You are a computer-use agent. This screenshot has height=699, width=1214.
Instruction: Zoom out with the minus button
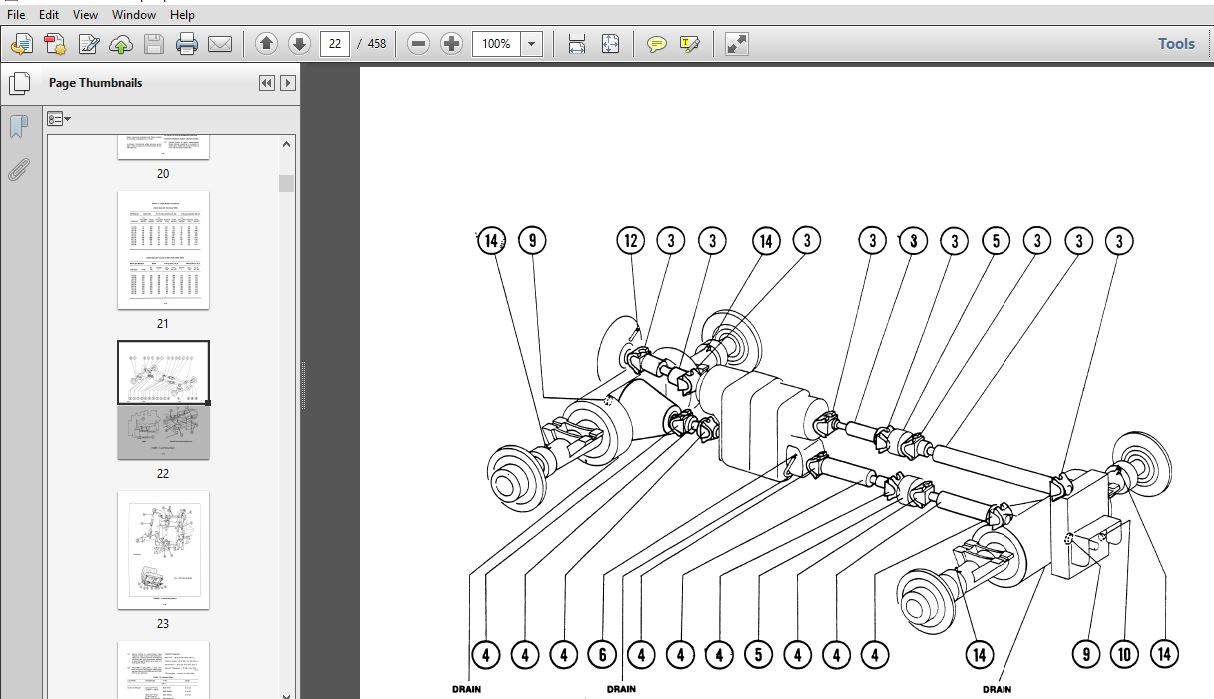pyautogui.click(x=418, y=44)
